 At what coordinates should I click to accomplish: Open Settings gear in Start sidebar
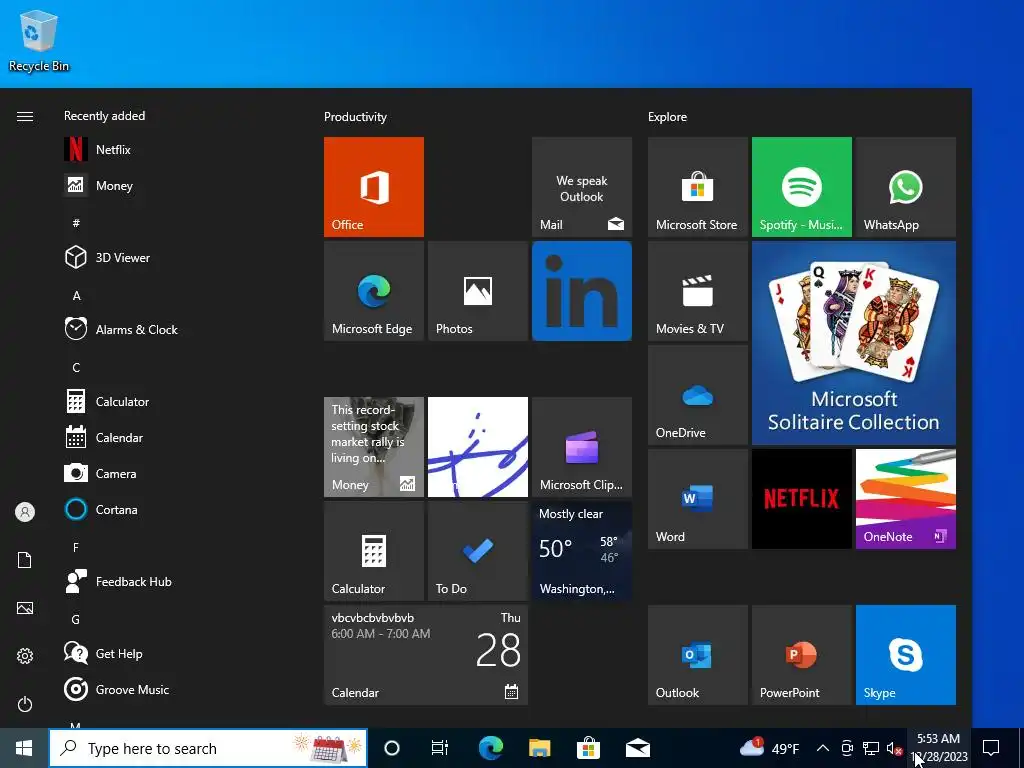(25, 656)
